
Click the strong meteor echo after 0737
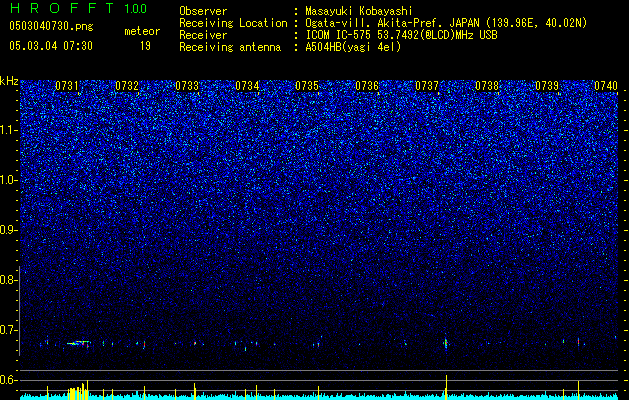[x=446, y=343]
